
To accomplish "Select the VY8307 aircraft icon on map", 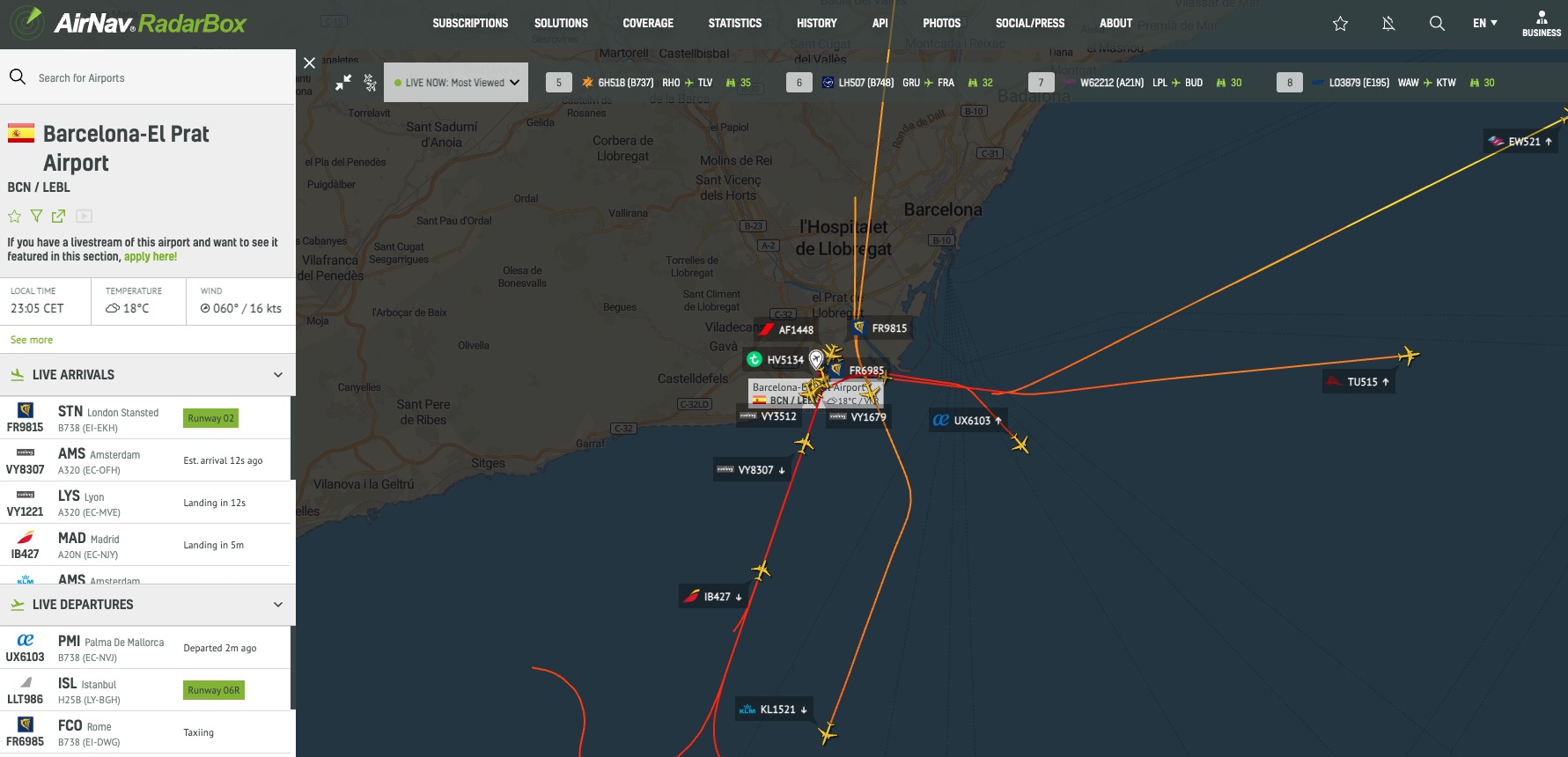I will 804,444.
